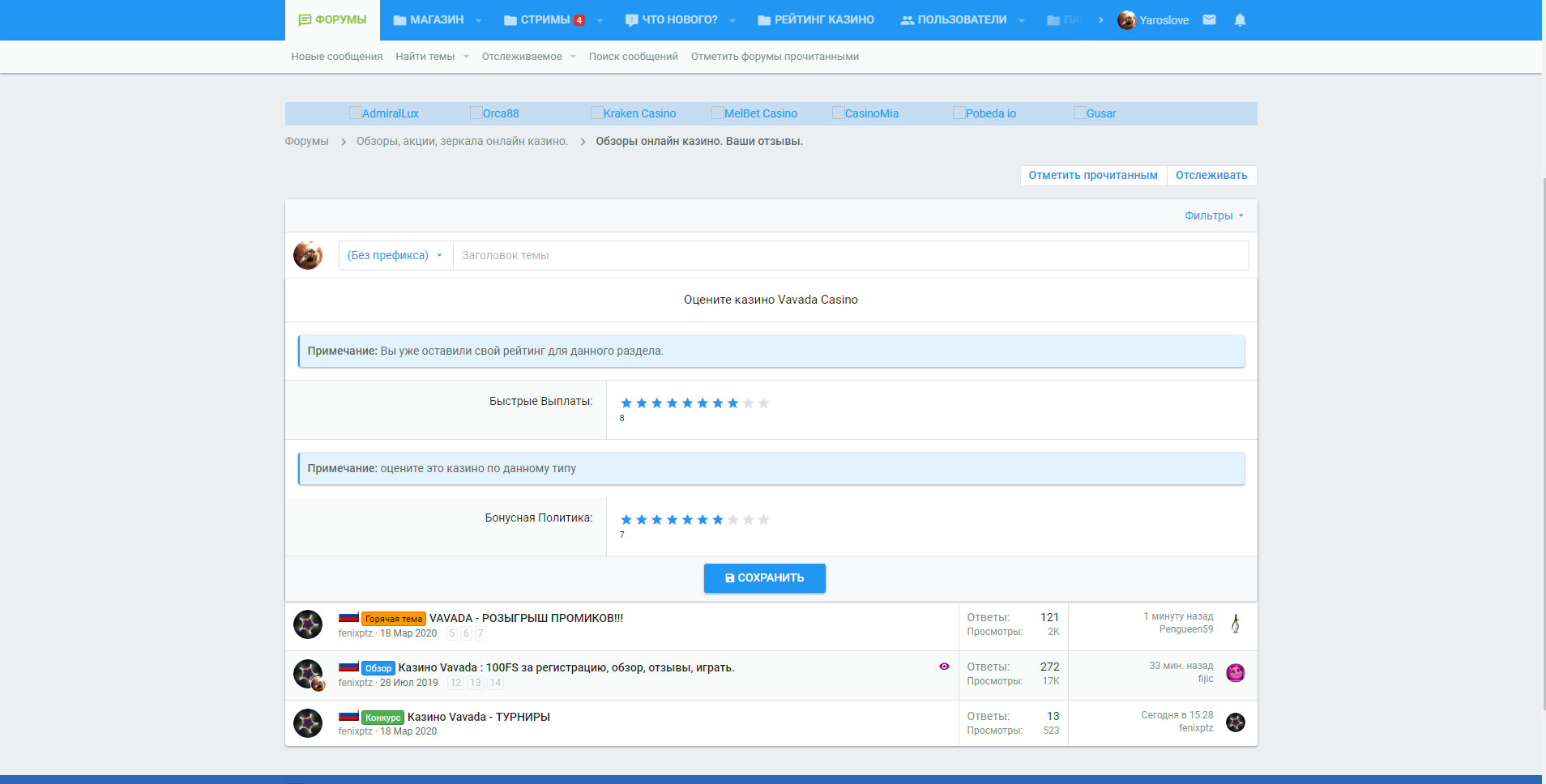
Task: Open the mail inbox envelope icon
Action: (x=1209, y=19)
